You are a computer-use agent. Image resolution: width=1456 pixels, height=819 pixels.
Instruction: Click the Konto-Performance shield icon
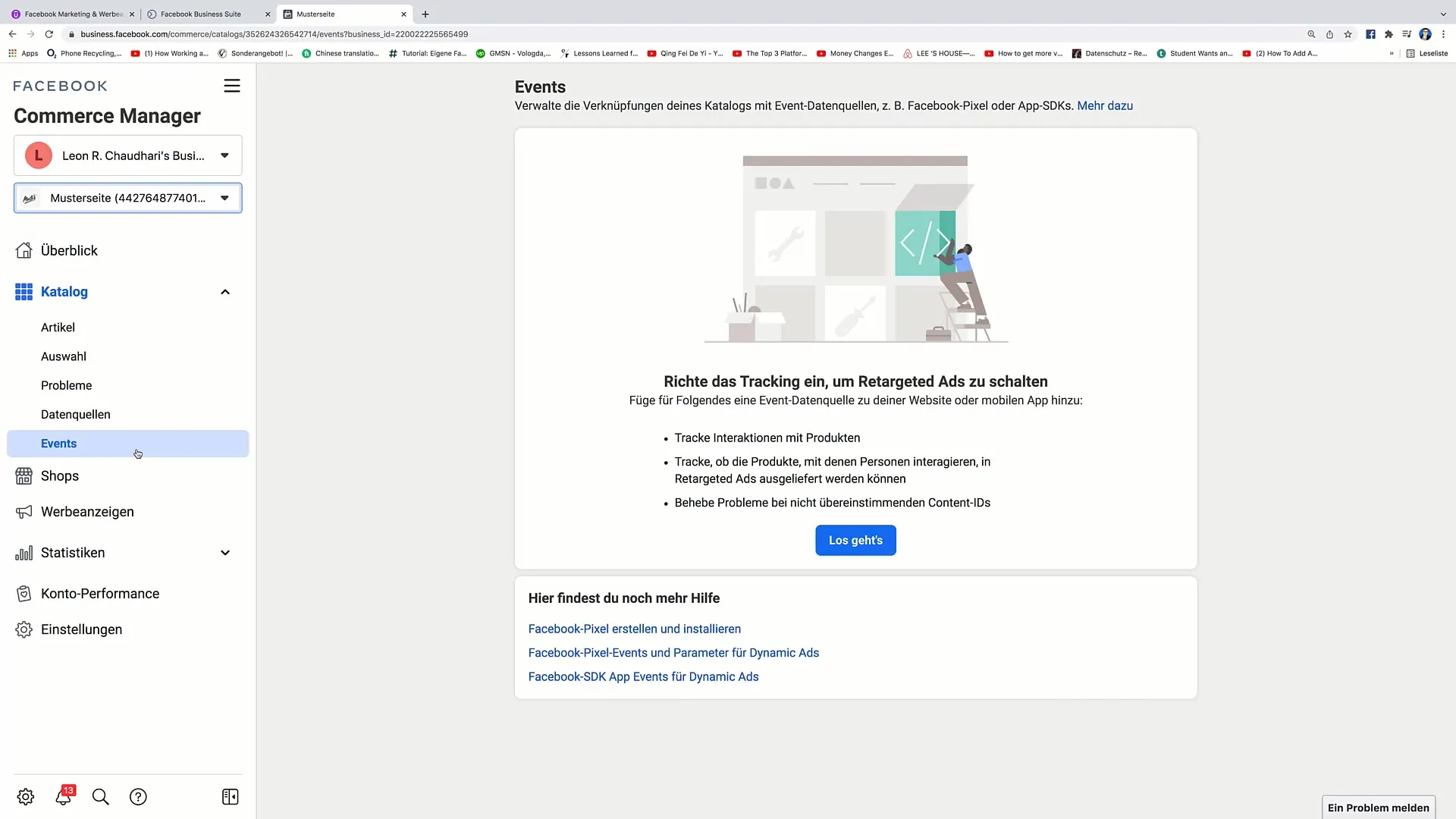pyautogui.click(x=24, y=594)
